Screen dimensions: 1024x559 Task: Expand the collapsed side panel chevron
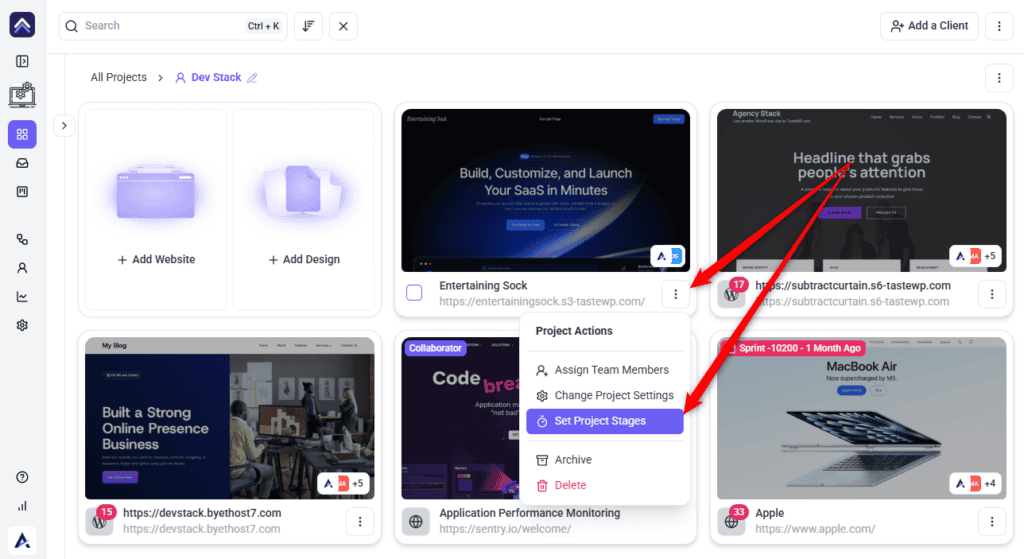click(x=64, y=125)
